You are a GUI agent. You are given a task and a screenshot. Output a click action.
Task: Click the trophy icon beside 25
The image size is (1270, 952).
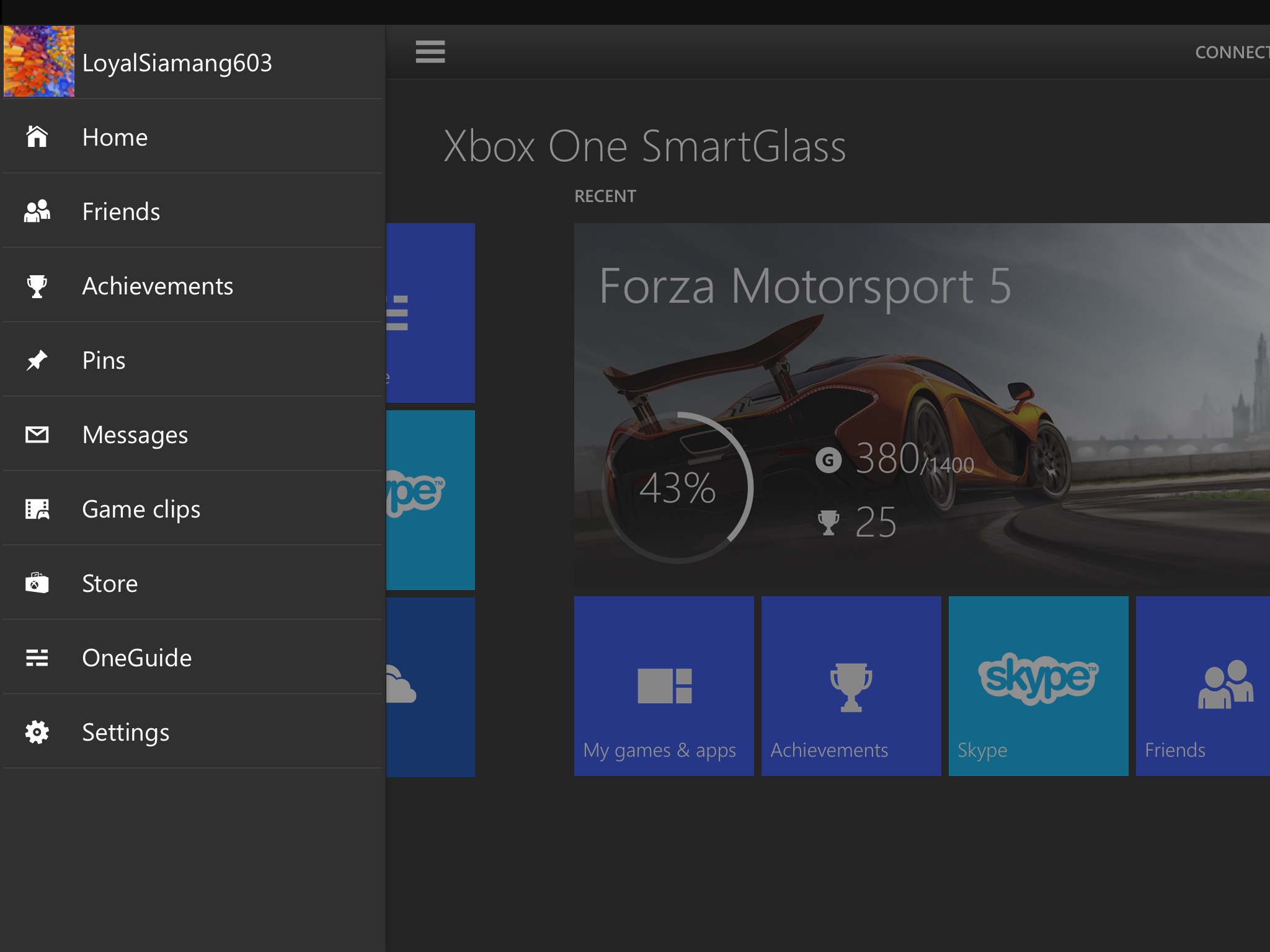point(828,522)
